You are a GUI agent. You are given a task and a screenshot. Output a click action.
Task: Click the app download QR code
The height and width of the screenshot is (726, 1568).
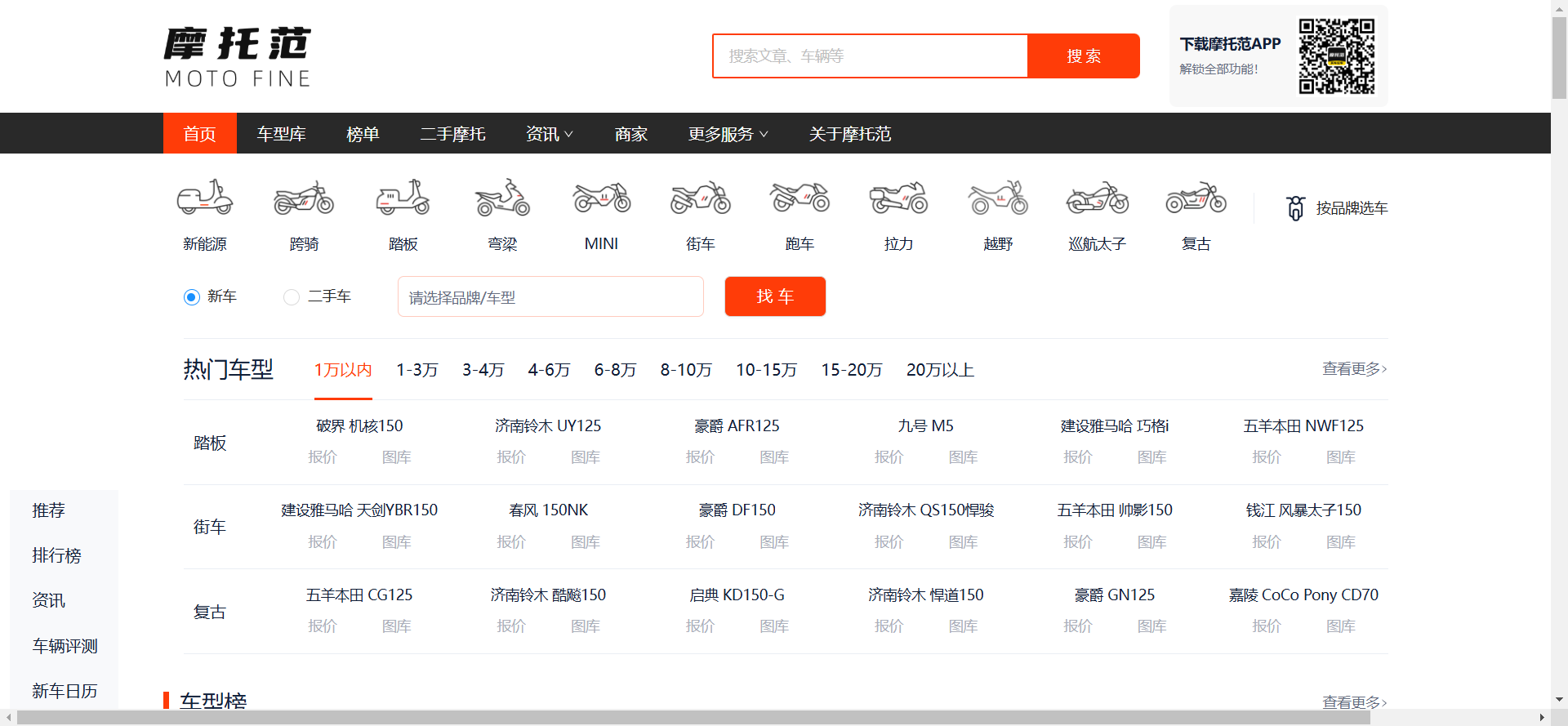(1337, 56)
